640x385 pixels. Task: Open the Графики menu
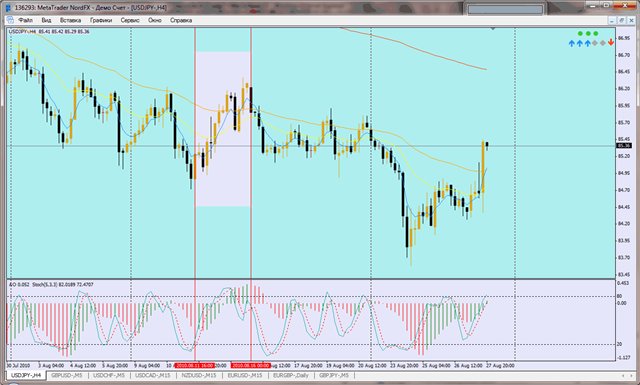pos(101,20)
